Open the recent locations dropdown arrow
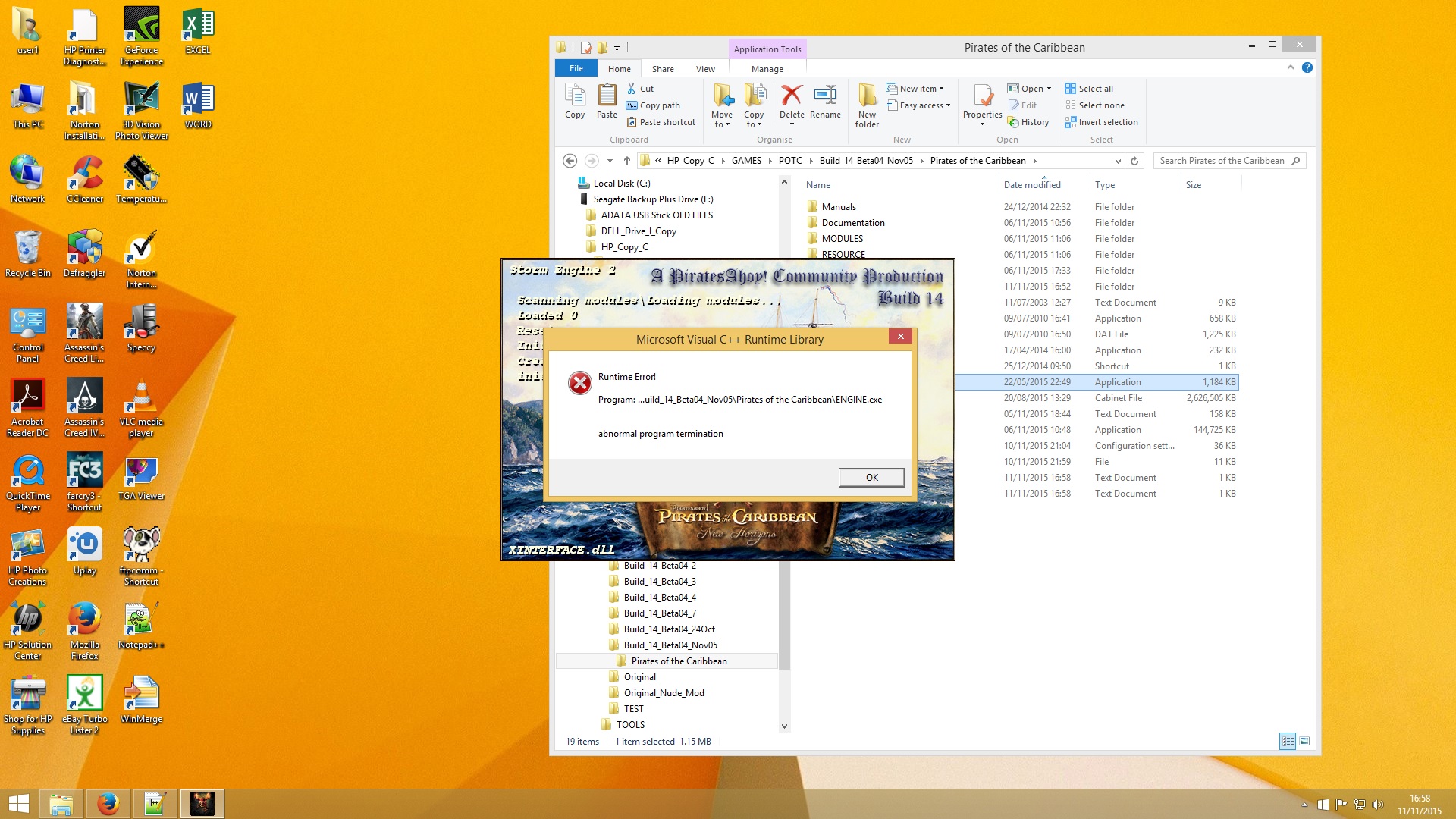 point(610,161)
